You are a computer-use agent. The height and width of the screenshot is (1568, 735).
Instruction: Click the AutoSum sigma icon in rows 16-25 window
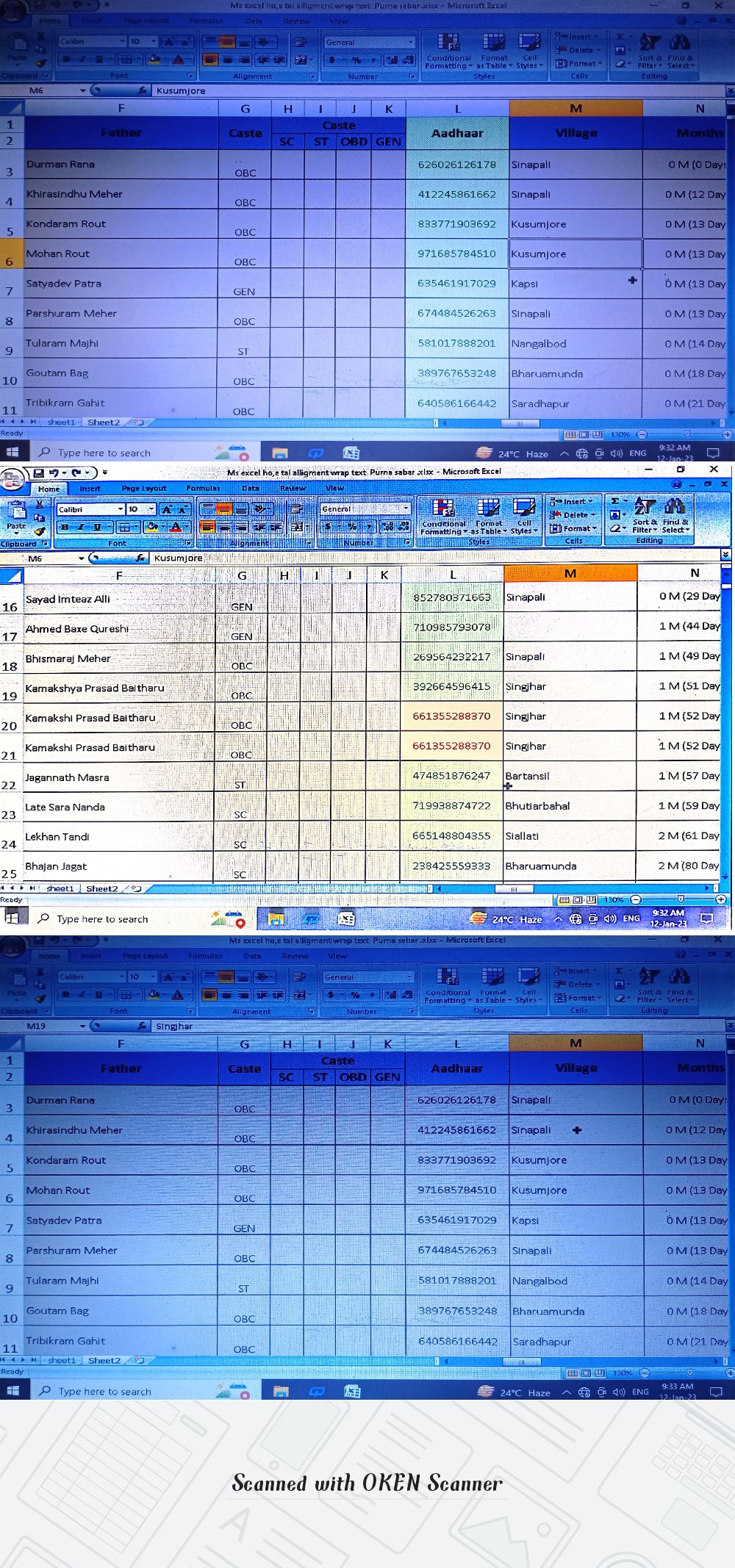[x=615, y=500]
